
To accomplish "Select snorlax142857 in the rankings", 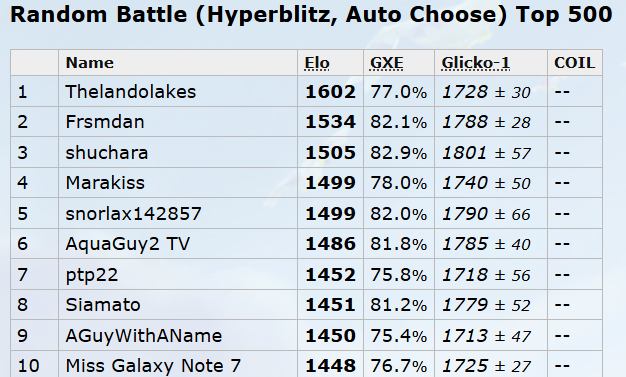I will click(x=133, y=214).
